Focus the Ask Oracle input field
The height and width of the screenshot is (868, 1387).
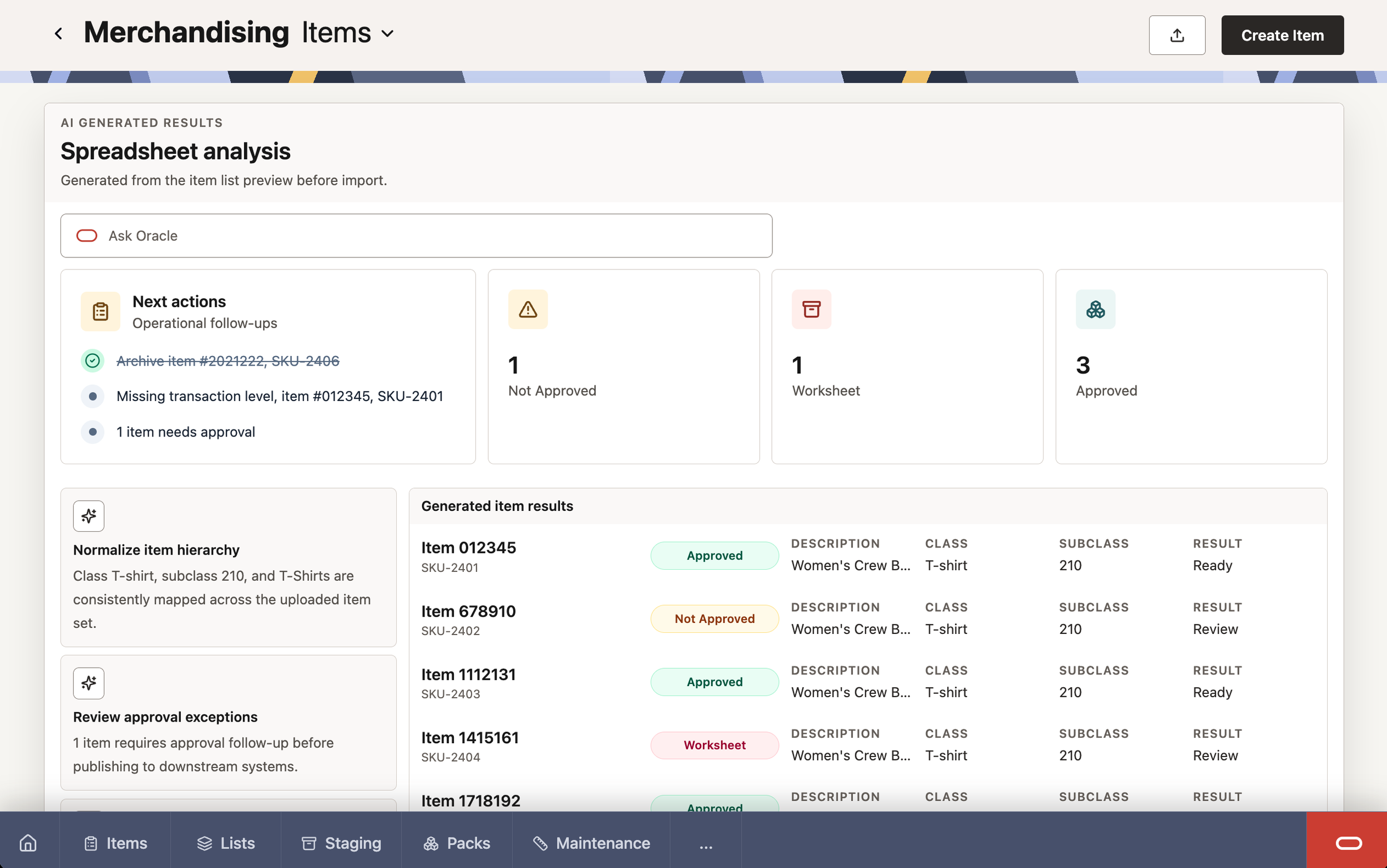(416, 236)
